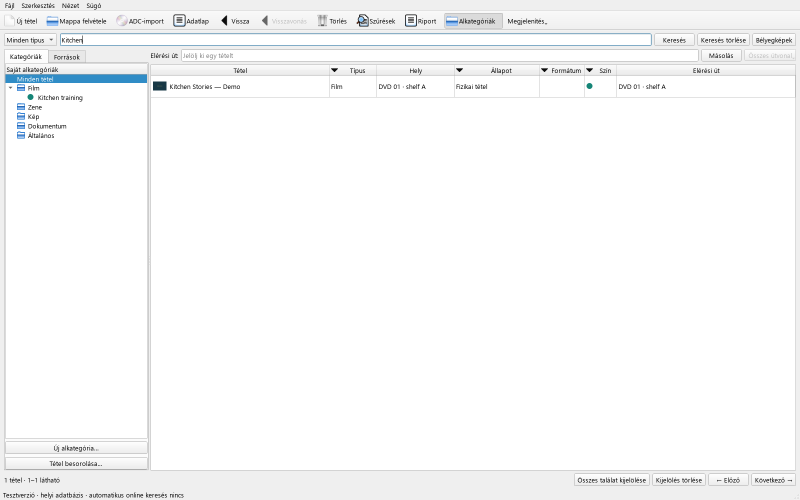Select the Zene category icon
Screen dimensions: 800x500
coord(21,107)
